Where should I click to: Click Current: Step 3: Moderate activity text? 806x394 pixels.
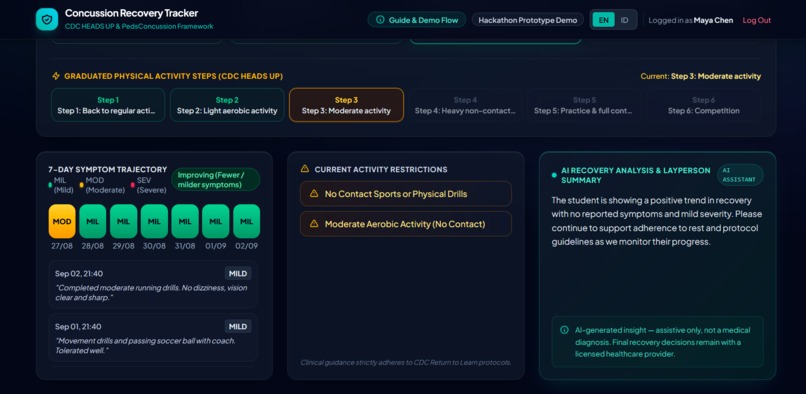pos(701,76)
